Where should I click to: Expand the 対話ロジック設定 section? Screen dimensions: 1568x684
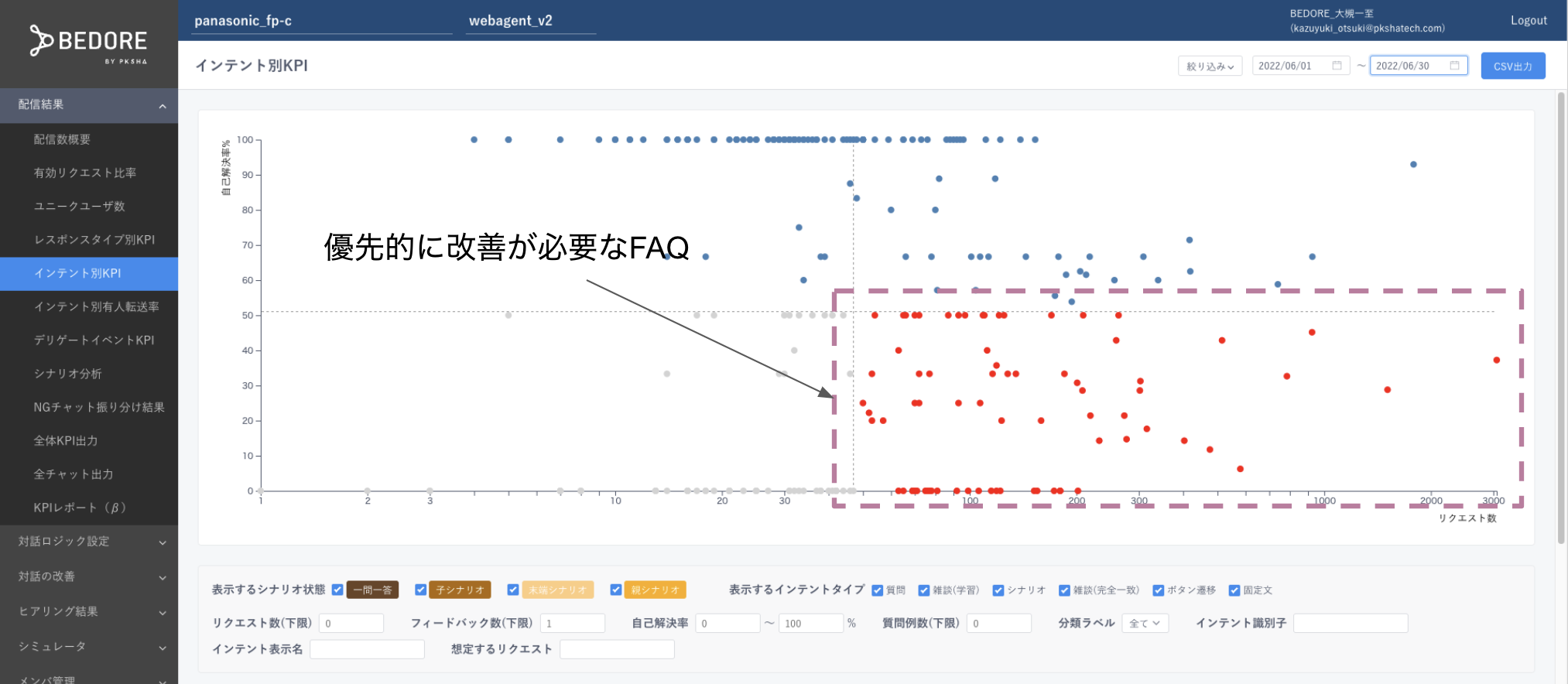click(x=89, y=542)
